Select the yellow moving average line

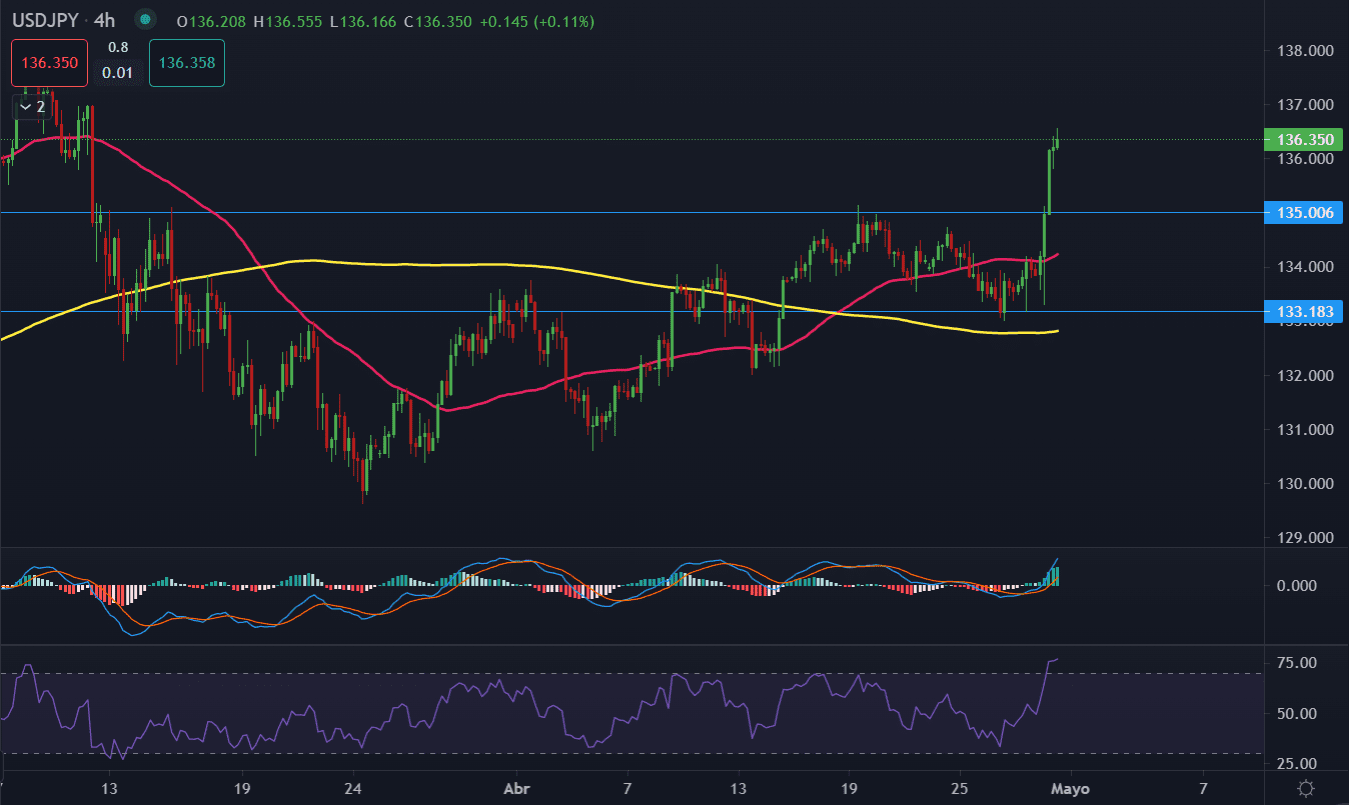point(400,264)
